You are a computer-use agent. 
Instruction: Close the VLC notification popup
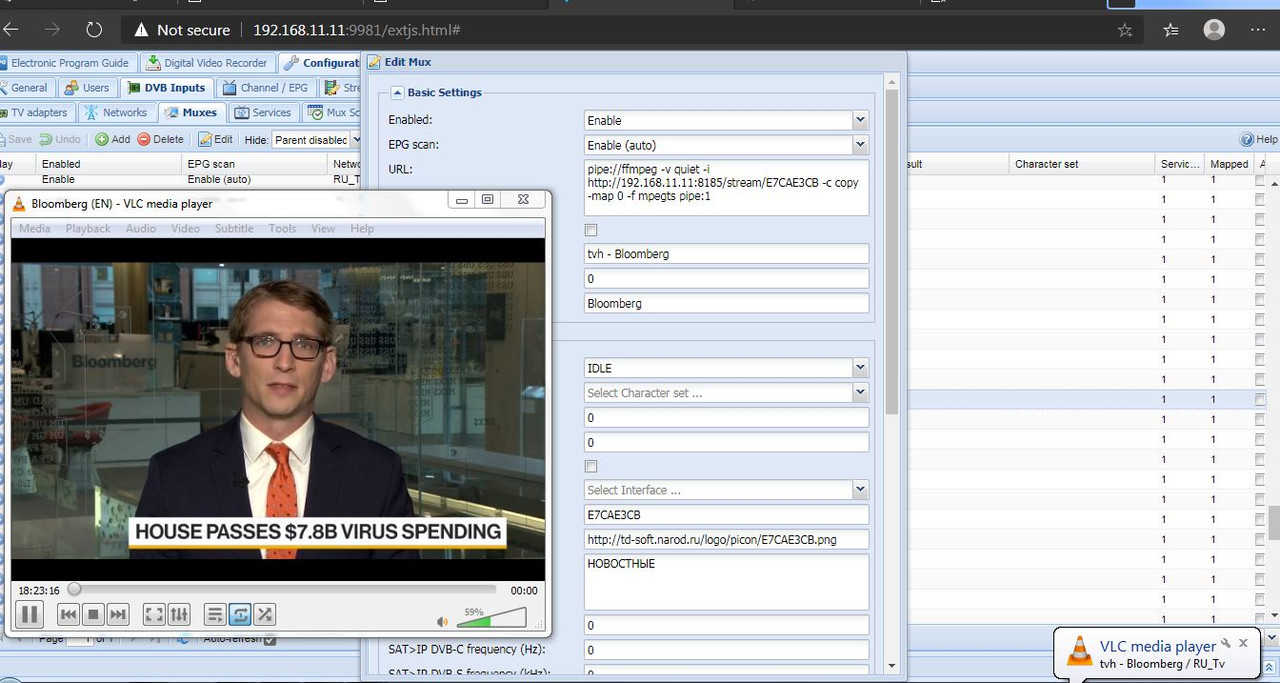point(1243,644)
